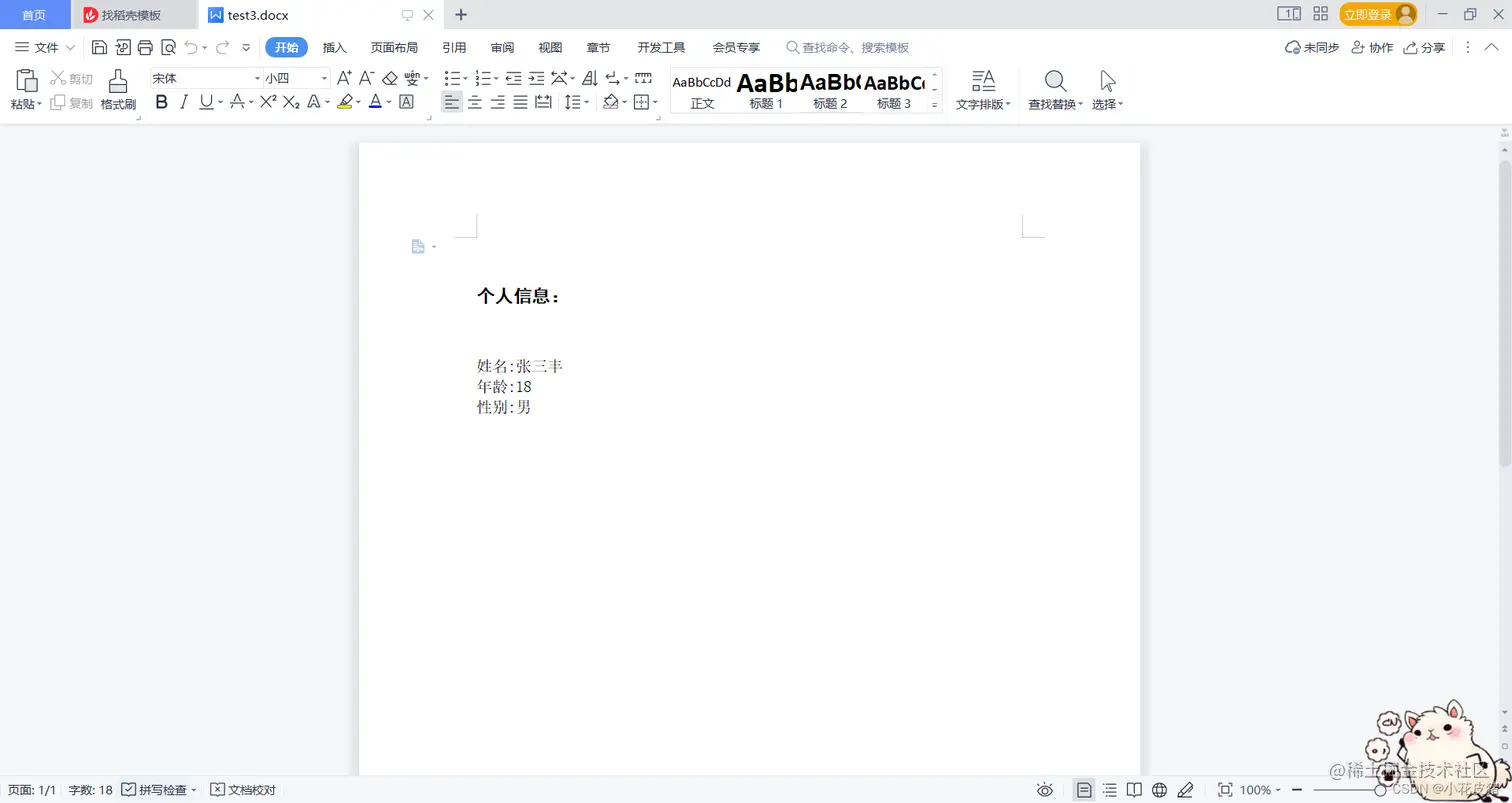Decrease paragraph indent

coord(514,78)
